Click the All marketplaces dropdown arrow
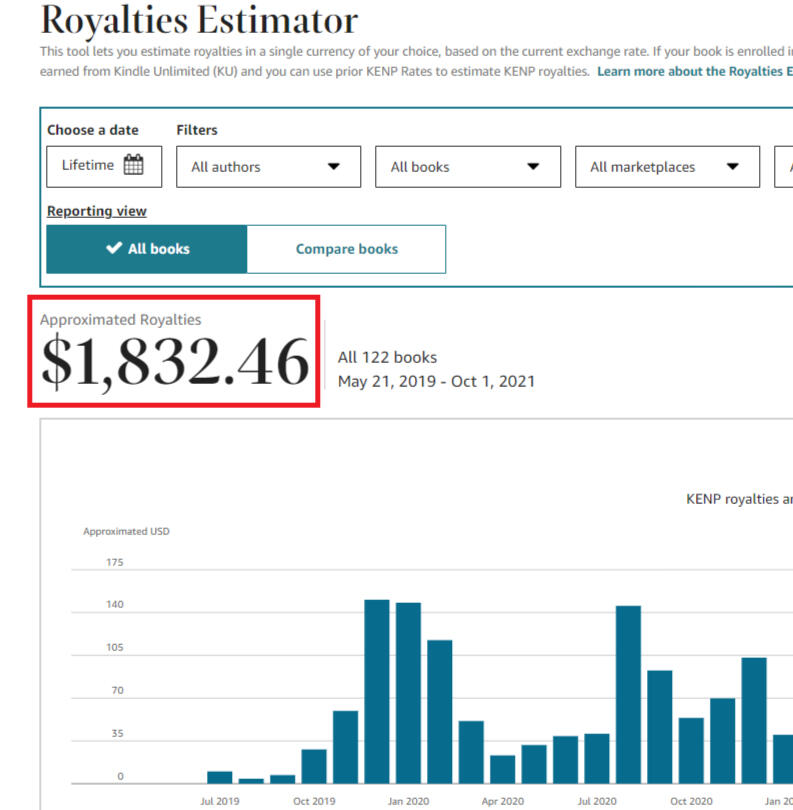Screen dimensions: 793x810 point(733,167)
